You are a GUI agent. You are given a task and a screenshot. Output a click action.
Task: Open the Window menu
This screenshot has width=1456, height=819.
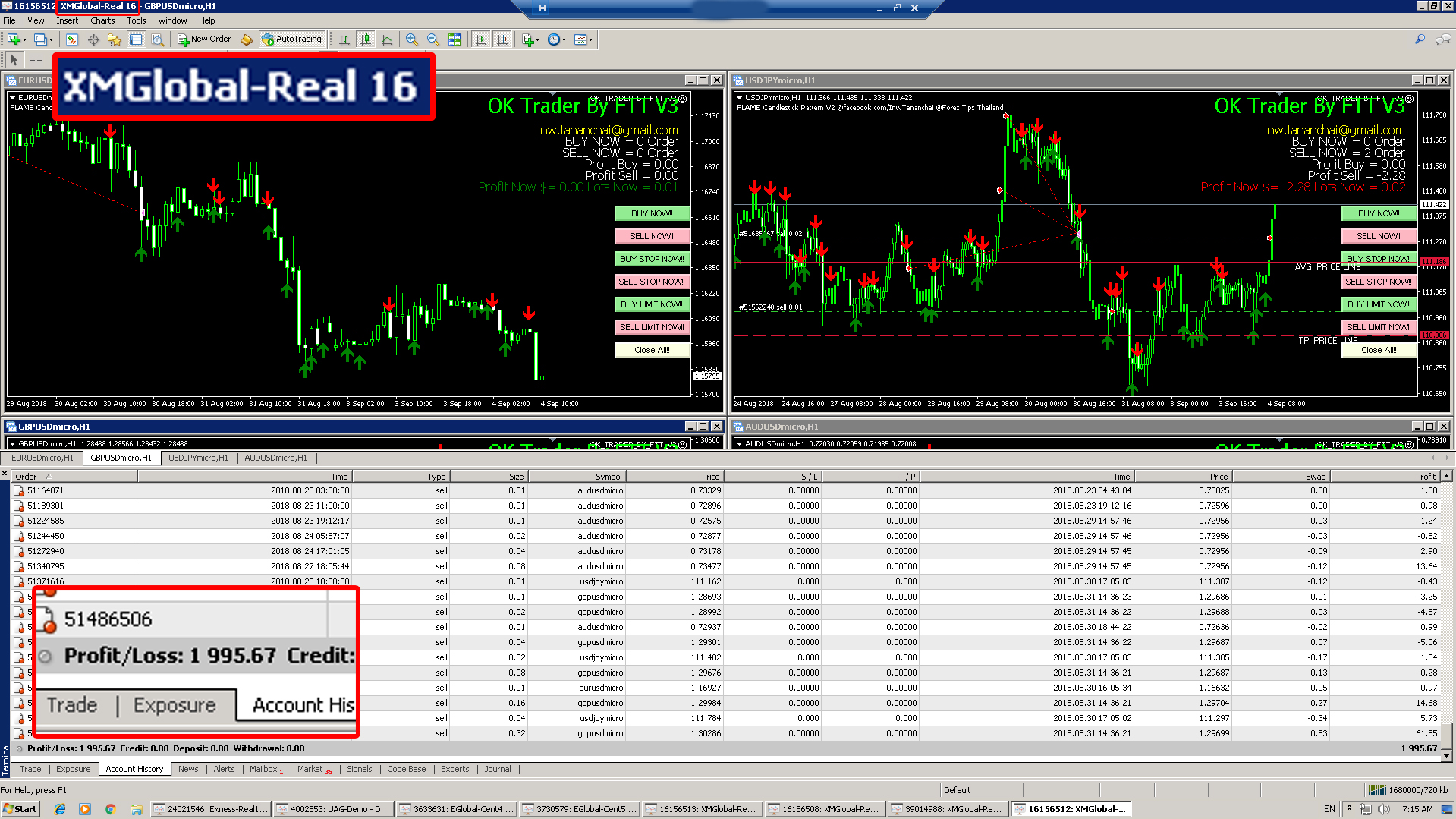pos(172,20)
